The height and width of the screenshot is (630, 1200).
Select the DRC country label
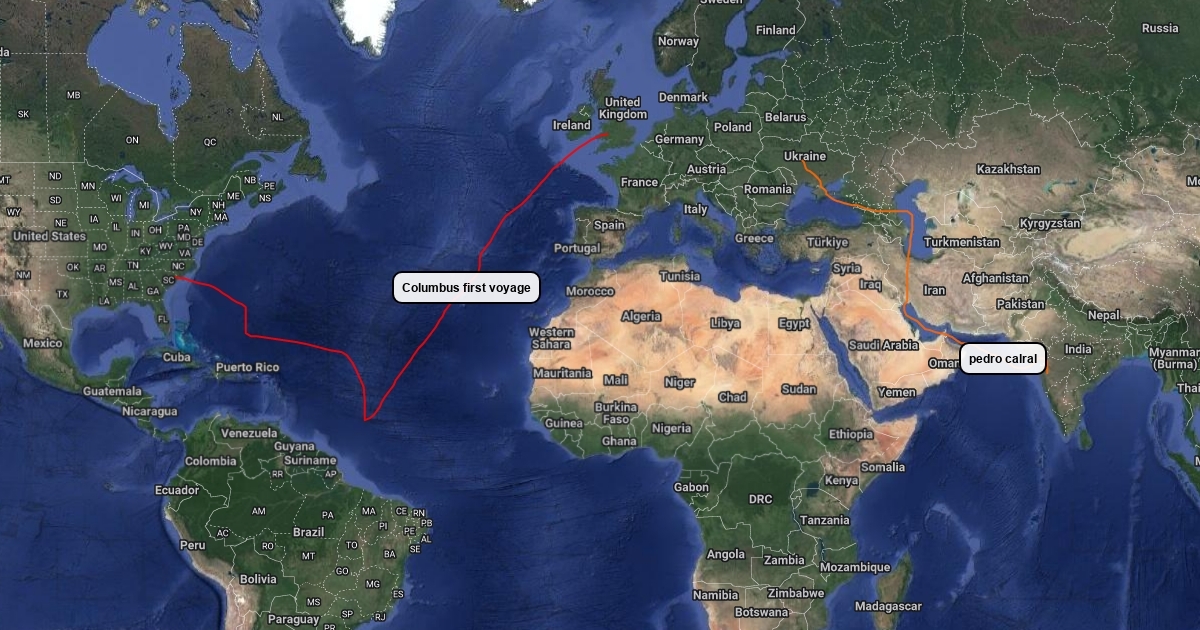[x=761, y=499]
